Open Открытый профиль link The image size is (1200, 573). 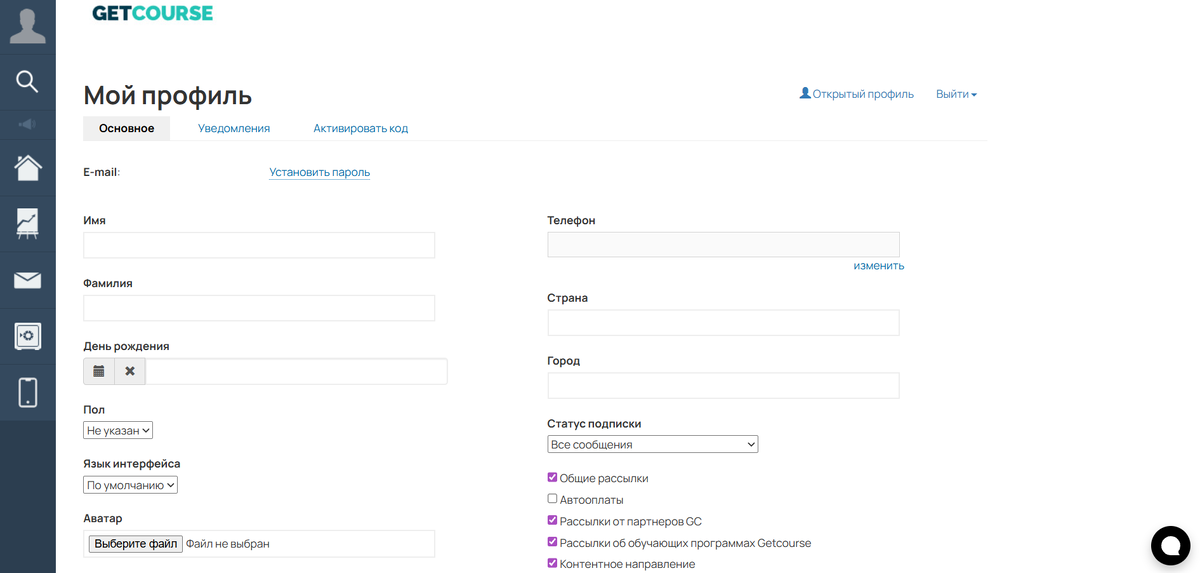(x=857, y=94)
